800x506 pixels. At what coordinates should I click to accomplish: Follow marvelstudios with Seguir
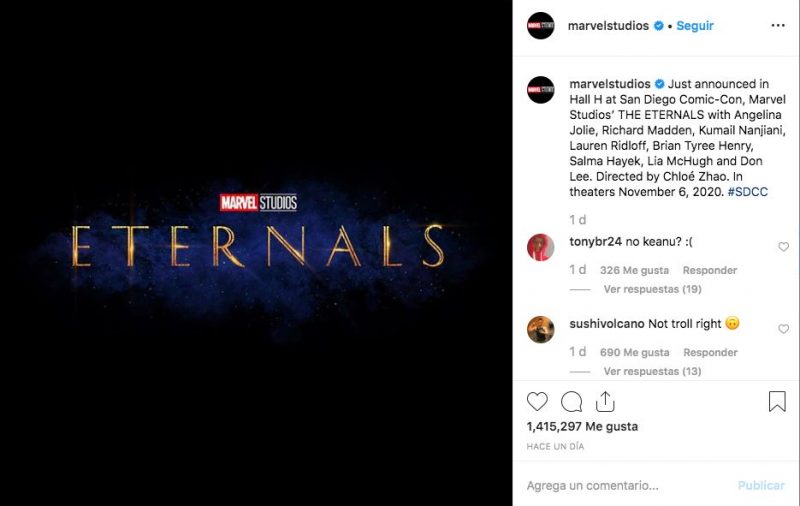tap(695, 26)
